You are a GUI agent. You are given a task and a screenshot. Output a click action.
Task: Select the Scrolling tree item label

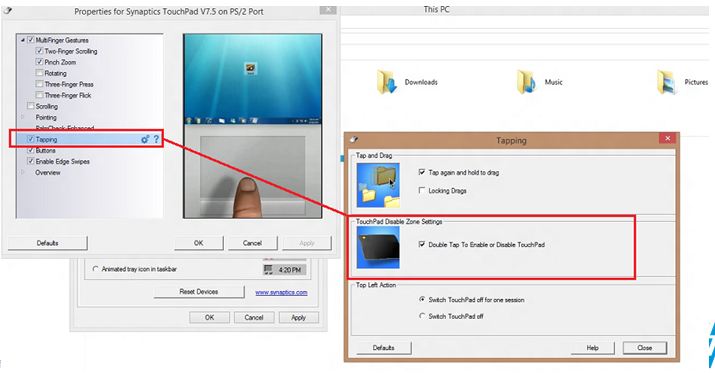(x=47, y=106)
